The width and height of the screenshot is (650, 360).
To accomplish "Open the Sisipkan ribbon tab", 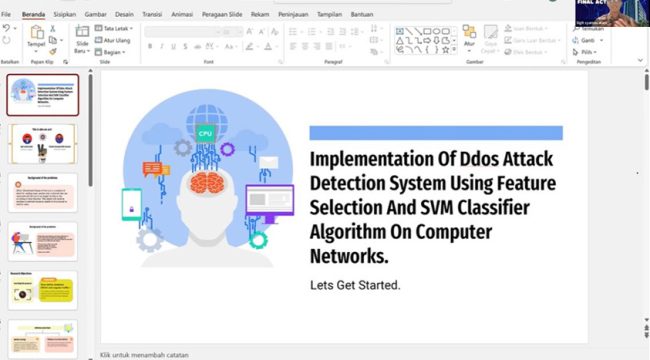I will pos(65,14).
